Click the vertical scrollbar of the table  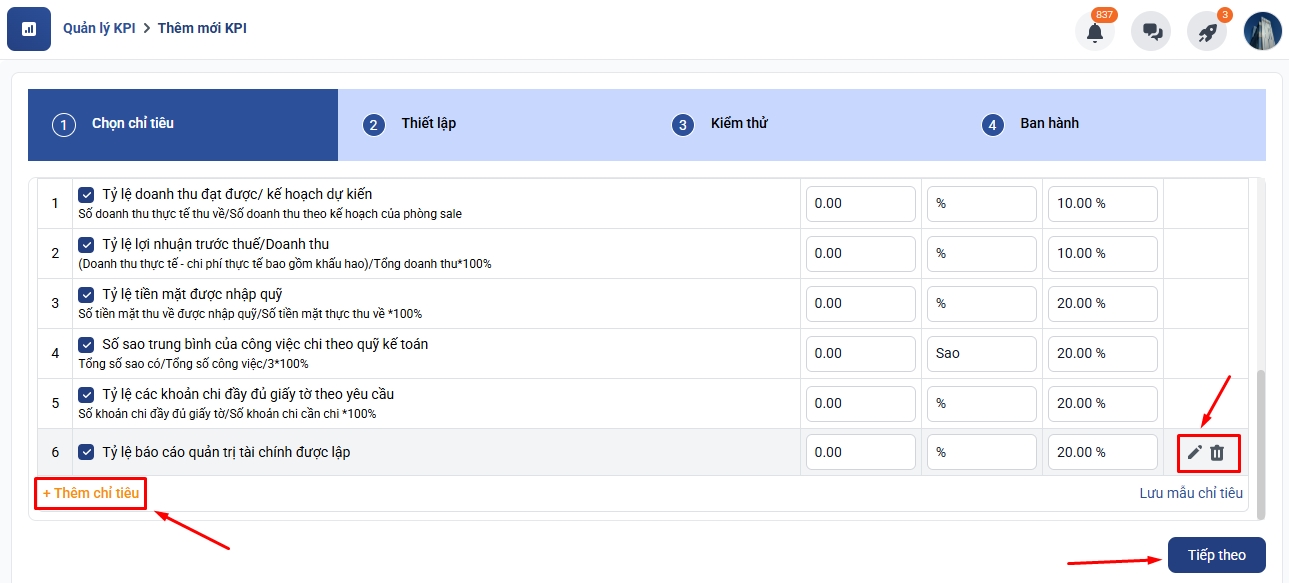[x=1261, y=440]
